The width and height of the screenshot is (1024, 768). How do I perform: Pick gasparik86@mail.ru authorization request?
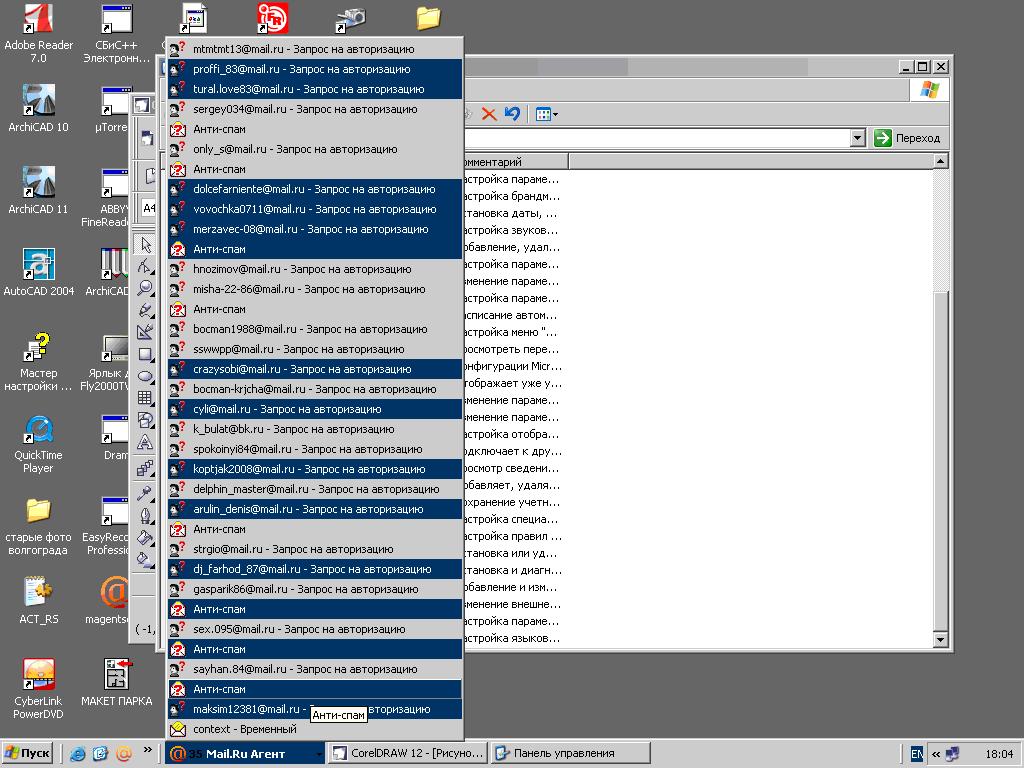315,589
